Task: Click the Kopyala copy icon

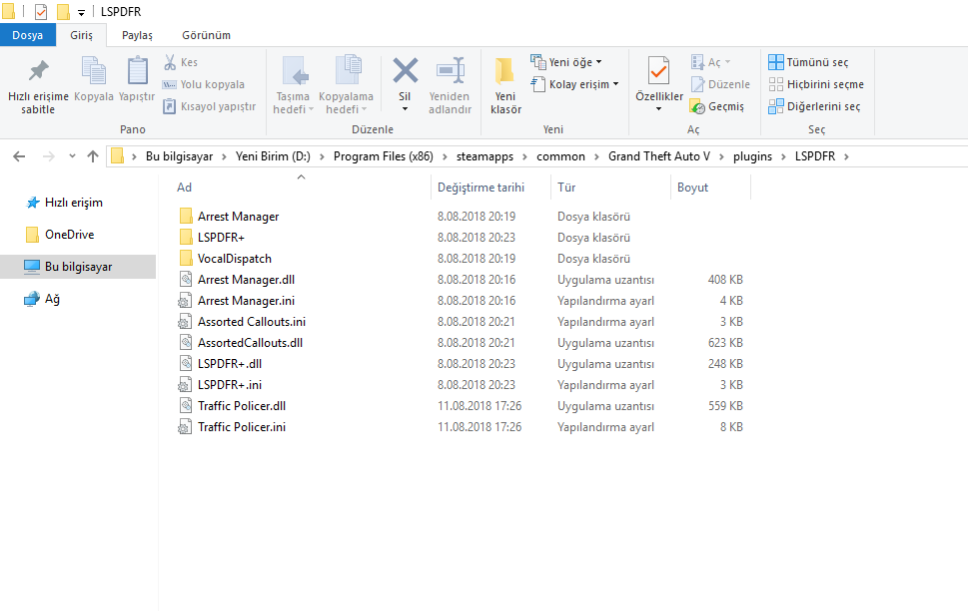Action: (94, 70)
